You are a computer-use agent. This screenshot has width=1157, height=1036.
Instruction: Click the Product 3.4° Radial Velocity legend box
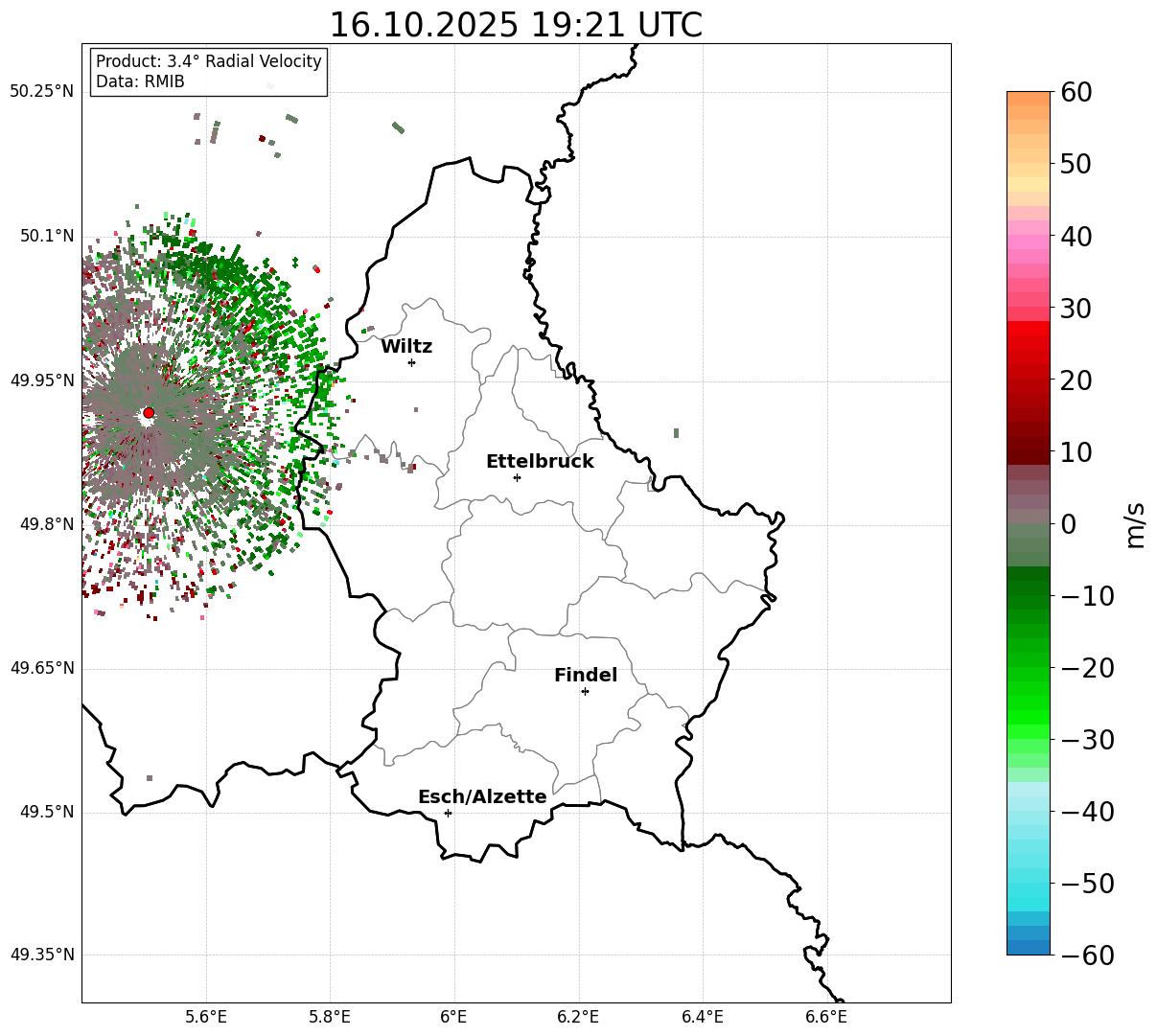coord(209,72)
